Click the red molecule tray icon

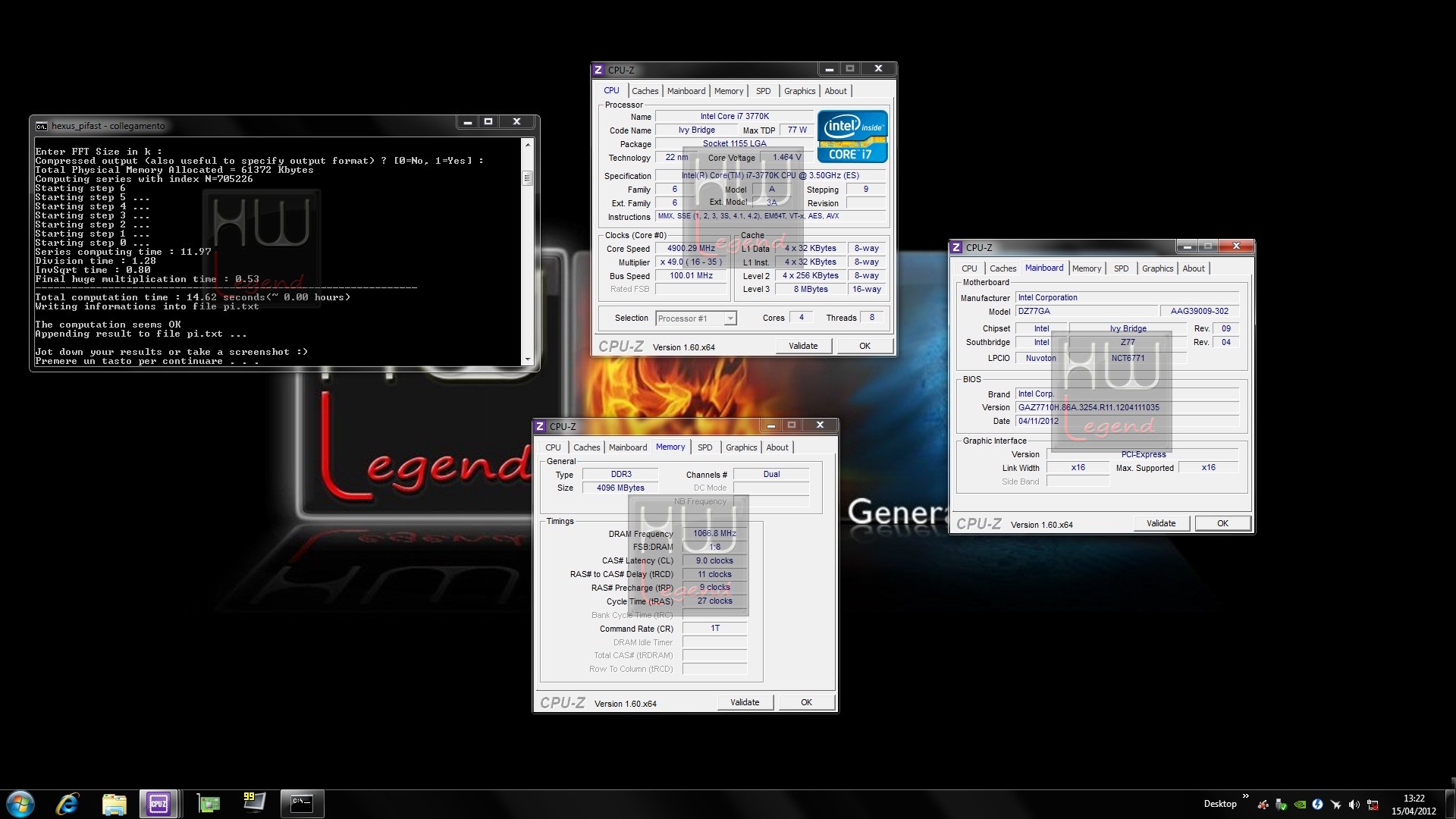click(1263, 805)
